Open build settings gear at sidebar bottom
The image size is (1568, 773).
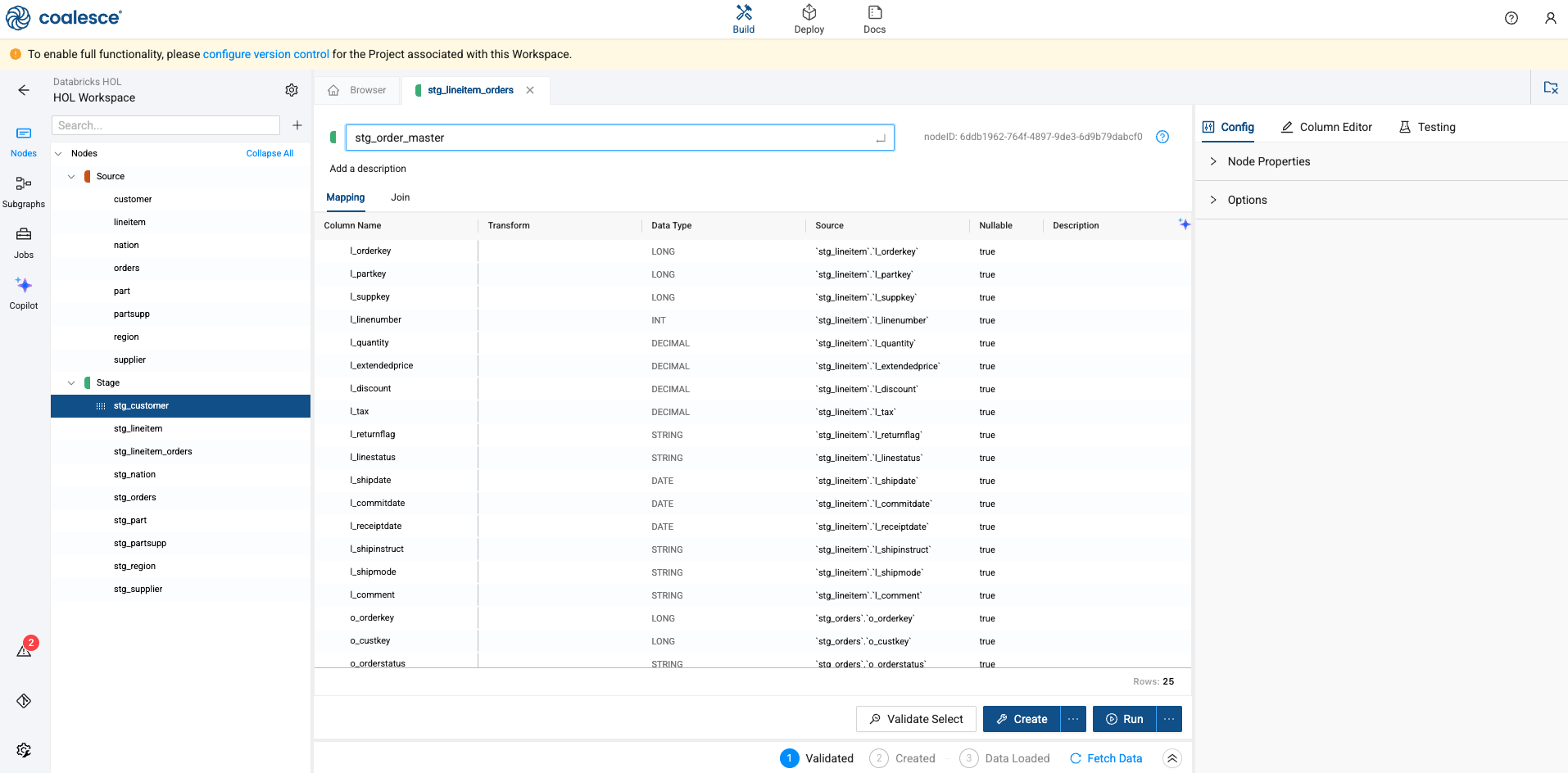click(x=24, y=750)
